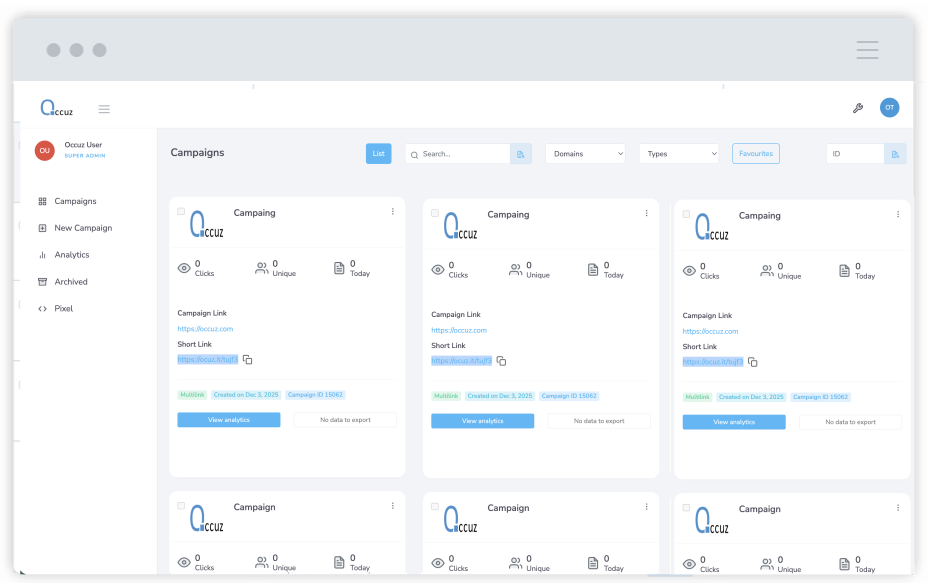Image resolution: width=928 pixels, height=583 pixels.
Task: Click the Favourites filter button
Action: 755,154
